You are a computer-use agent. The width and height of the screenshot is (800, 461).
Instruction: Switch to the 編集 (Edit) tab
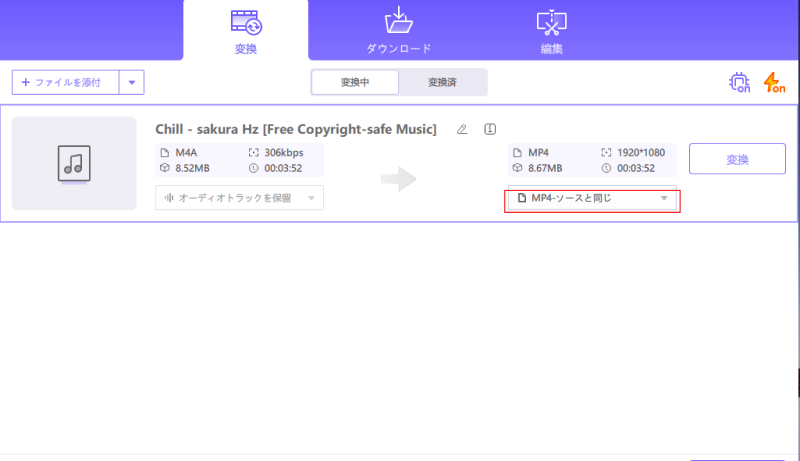[552, 32]
